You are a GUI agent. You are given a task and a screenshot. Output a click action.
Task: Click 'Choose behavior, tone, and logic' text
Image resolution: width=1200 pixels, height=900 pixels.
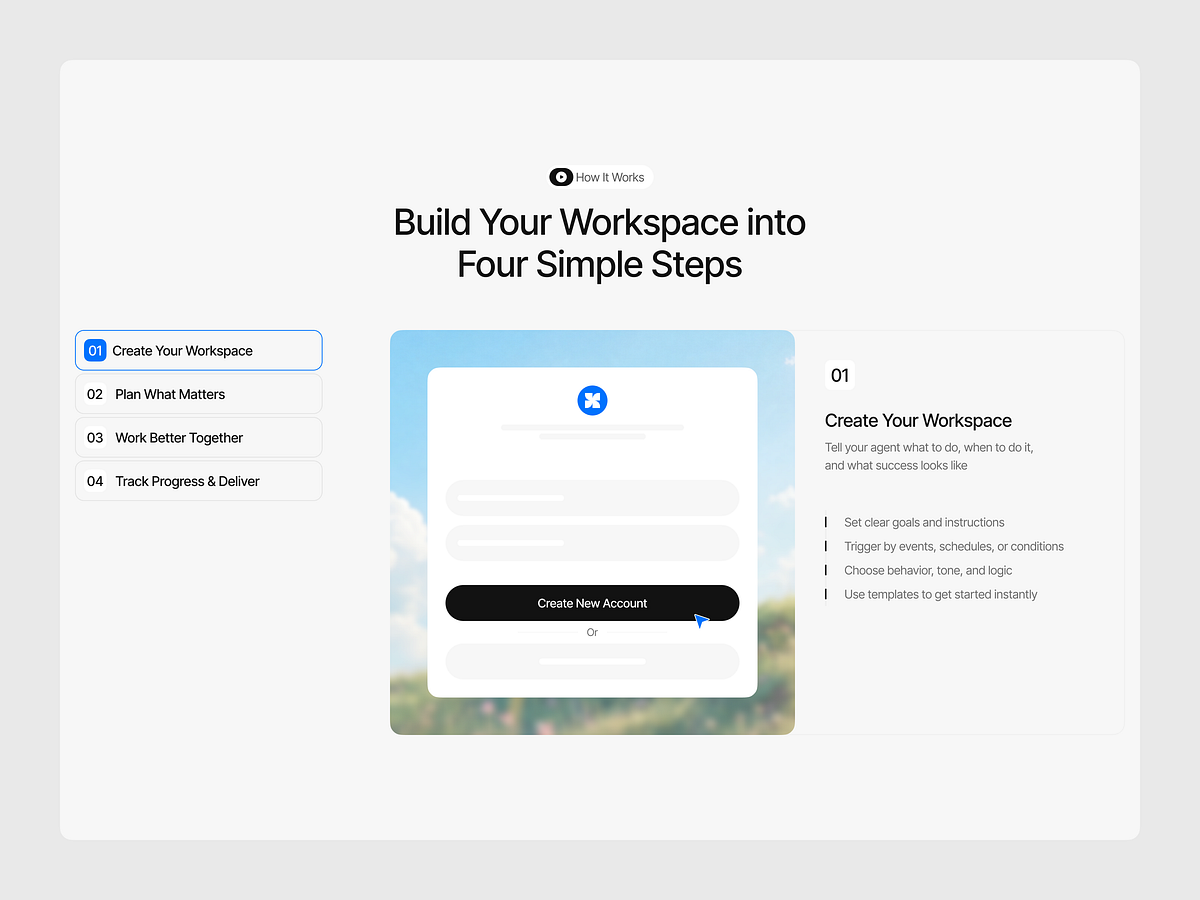pyautogui.click(x=928, y=570)
